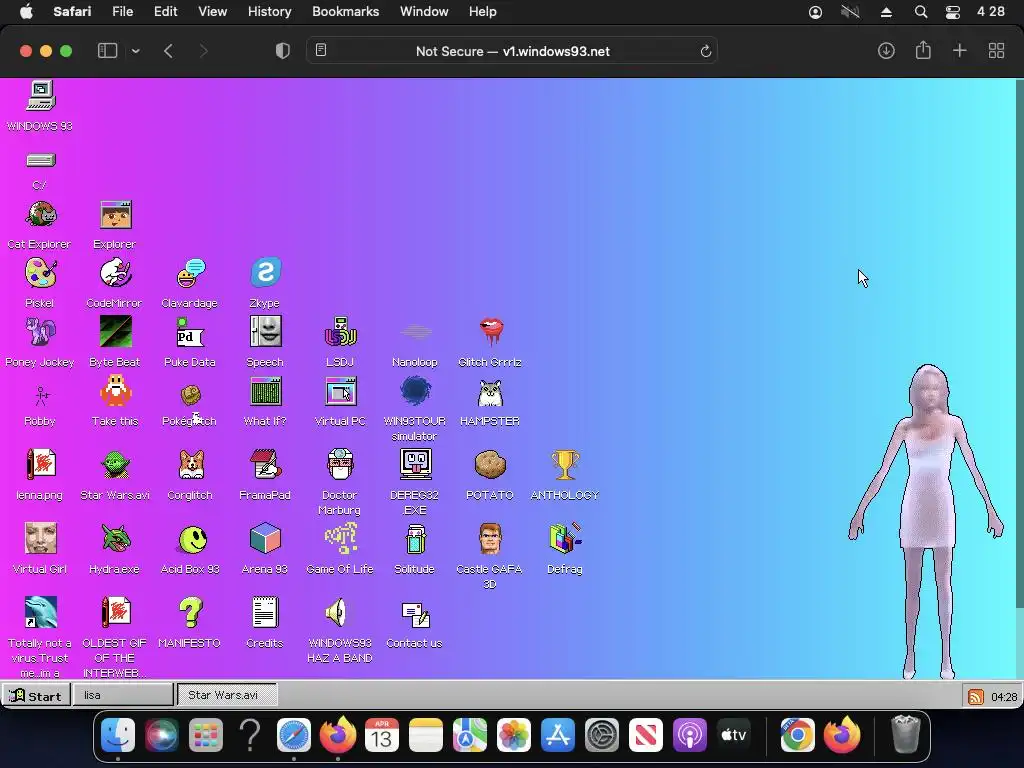This screenshot has width=1024, height=768.
Task: Open Safari History menu
Action: pyautogui.click(x=269, y=12)
